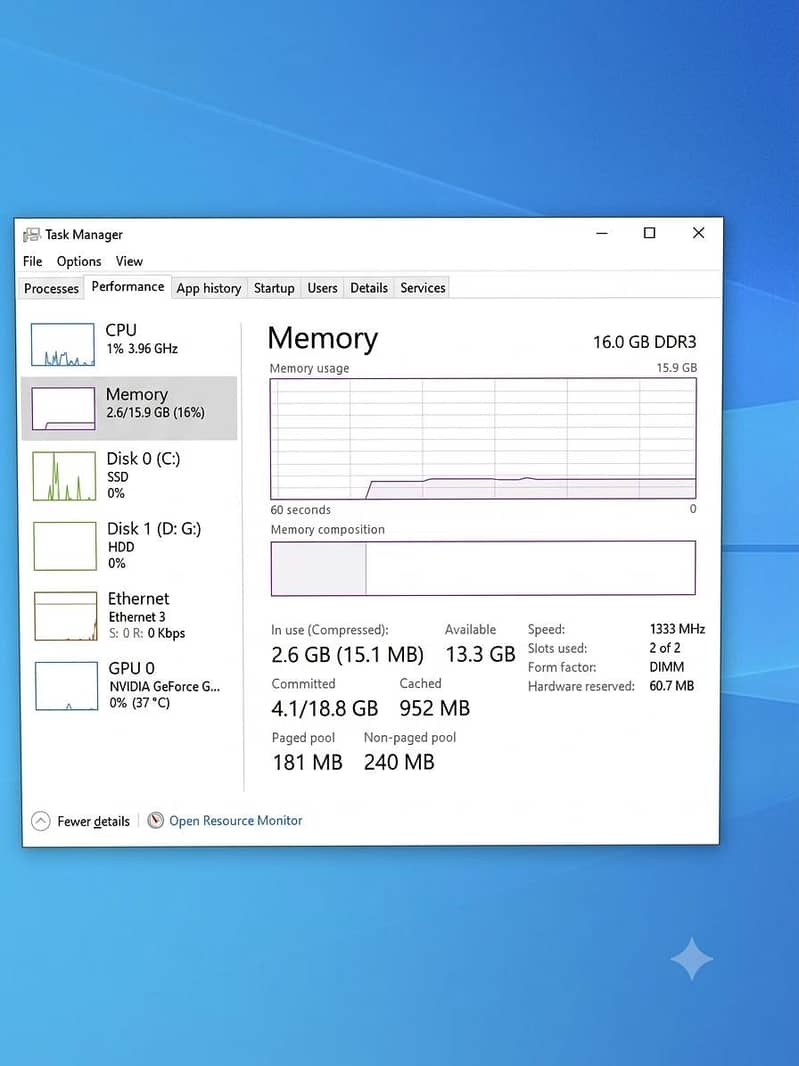Switch to the Processes tab

[51, 288]
